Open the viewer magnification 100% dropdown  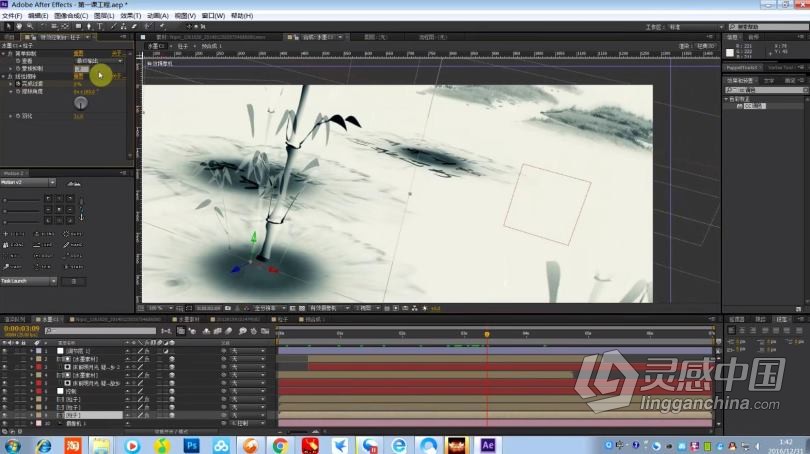(159, 308)
